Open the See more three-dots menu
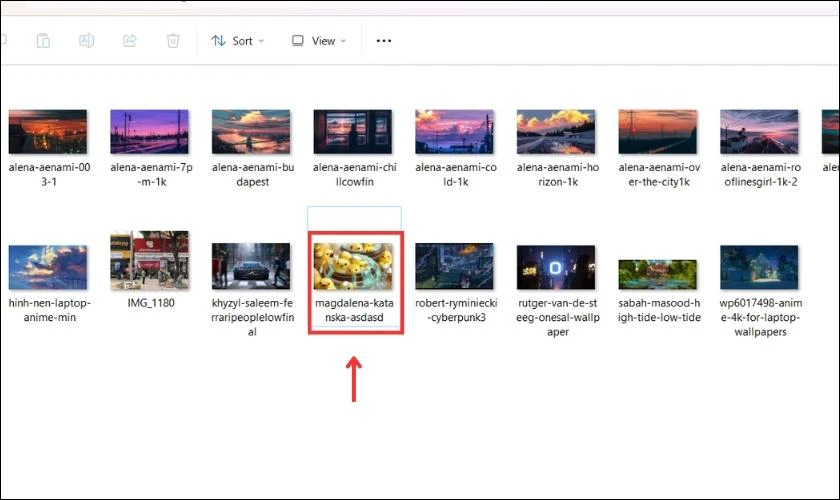 (384, 41)
